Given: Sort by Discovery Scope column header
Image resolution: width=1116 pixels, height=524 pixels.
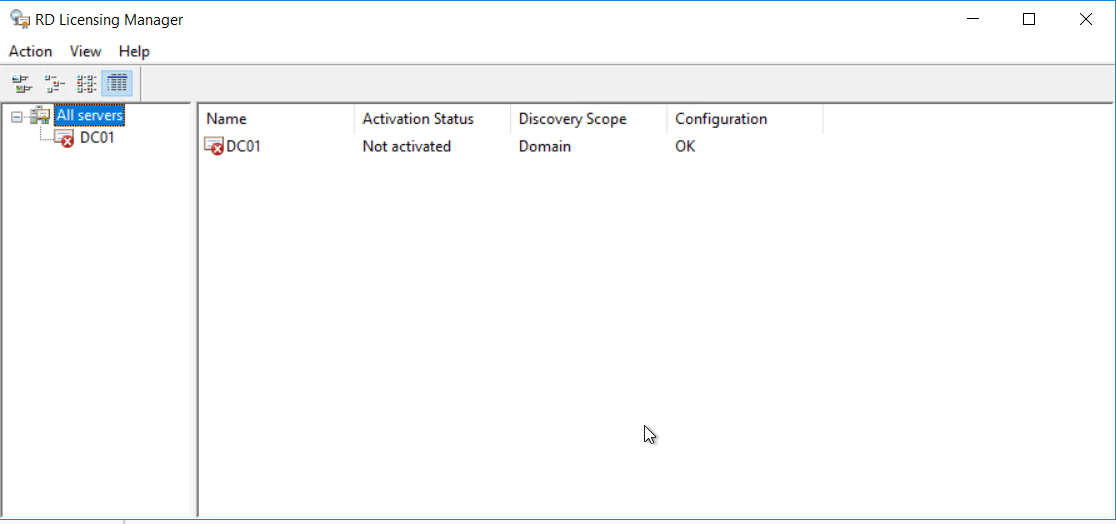Looking at the screenshot, I should pos(589,119).
